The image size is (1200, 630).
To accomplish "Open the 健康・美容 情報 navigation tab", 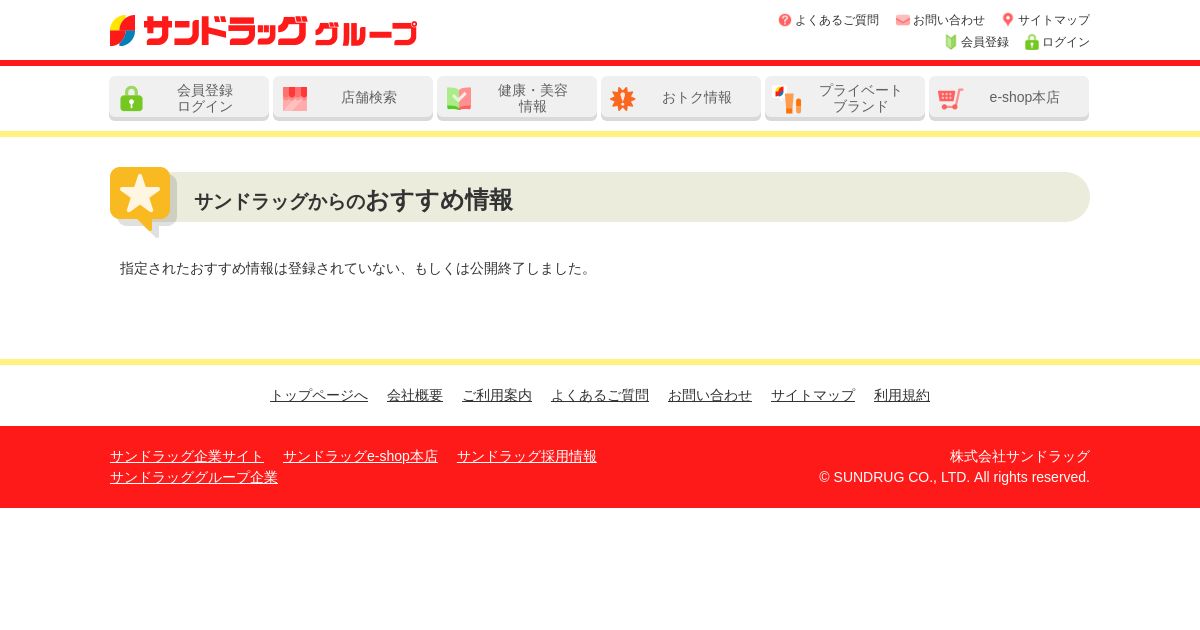I will [517, 98].
